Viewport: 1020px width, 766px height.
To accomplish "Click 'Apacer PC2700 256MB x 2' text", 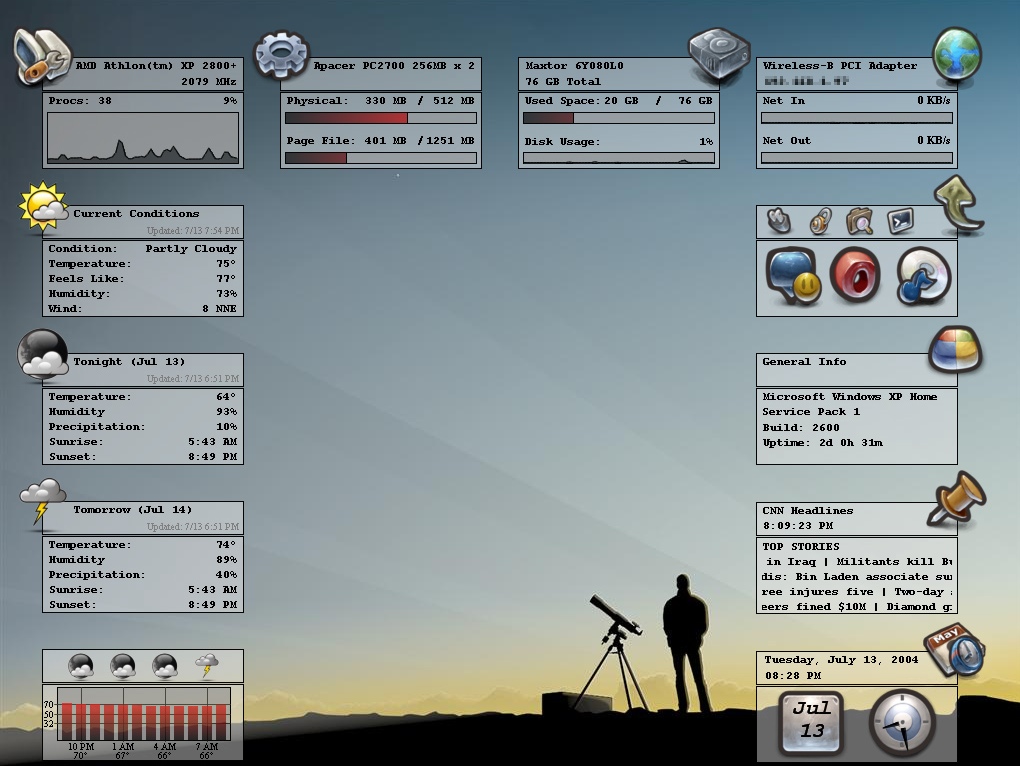I will coord(394,65).
